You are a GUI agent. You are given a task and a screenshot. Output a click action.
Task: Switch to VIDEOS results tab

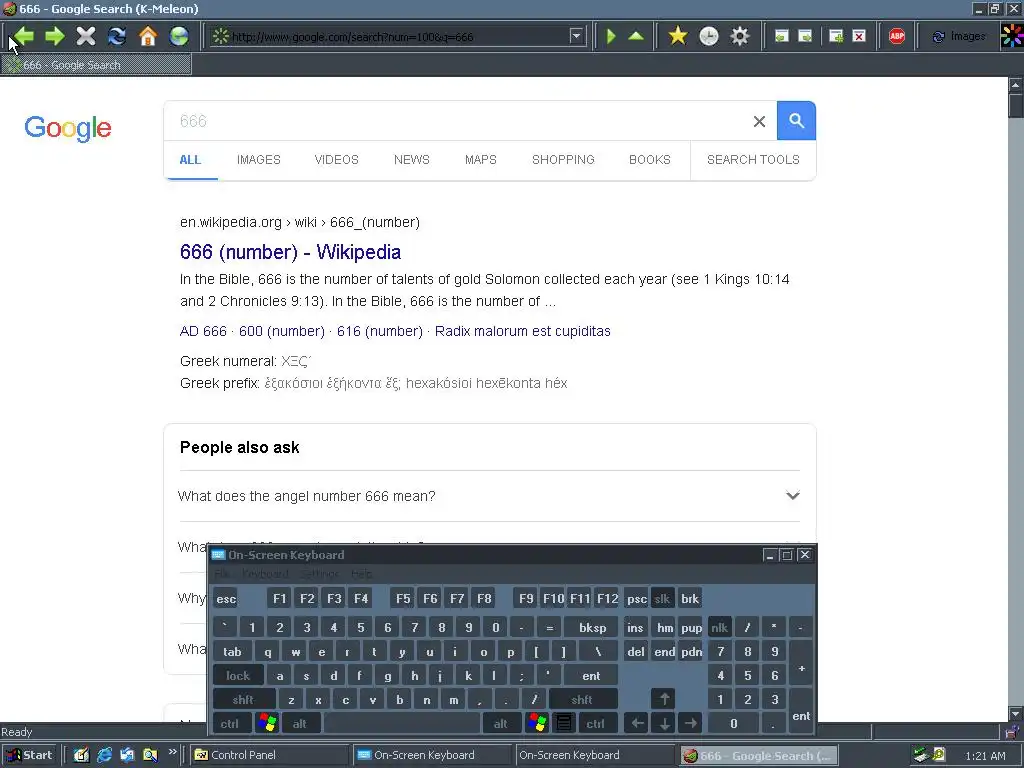point(336,160)
